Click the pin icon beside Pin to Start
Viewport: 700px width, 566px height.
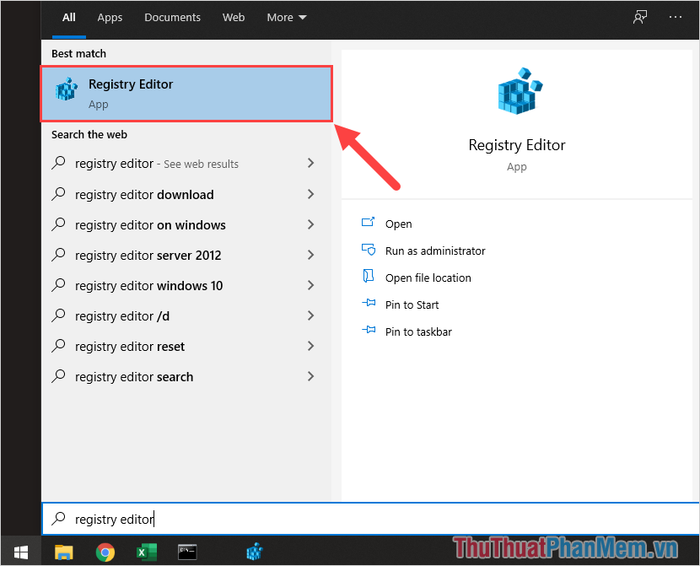pyautogui.click(x=368, y=303)
